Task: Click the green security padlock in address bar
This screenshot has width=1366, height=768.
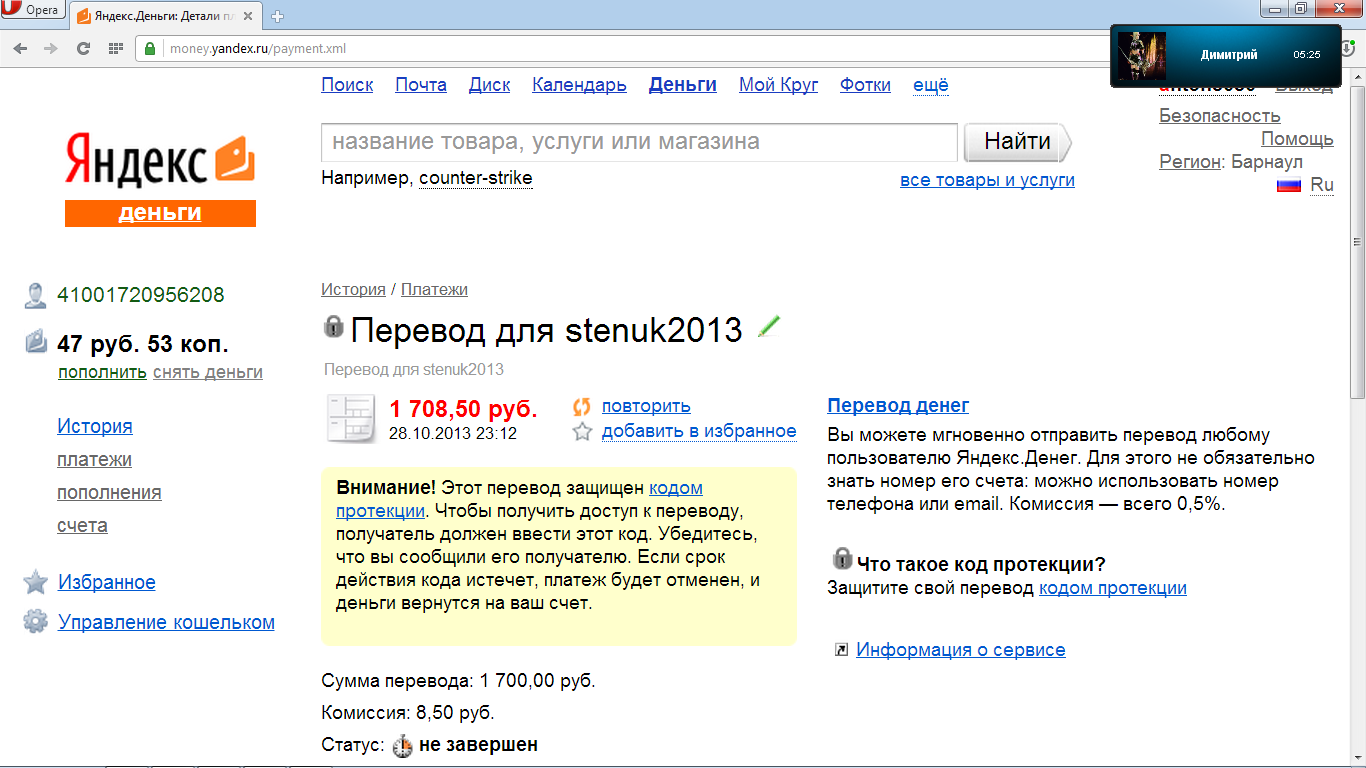Action: coord(151,48)
